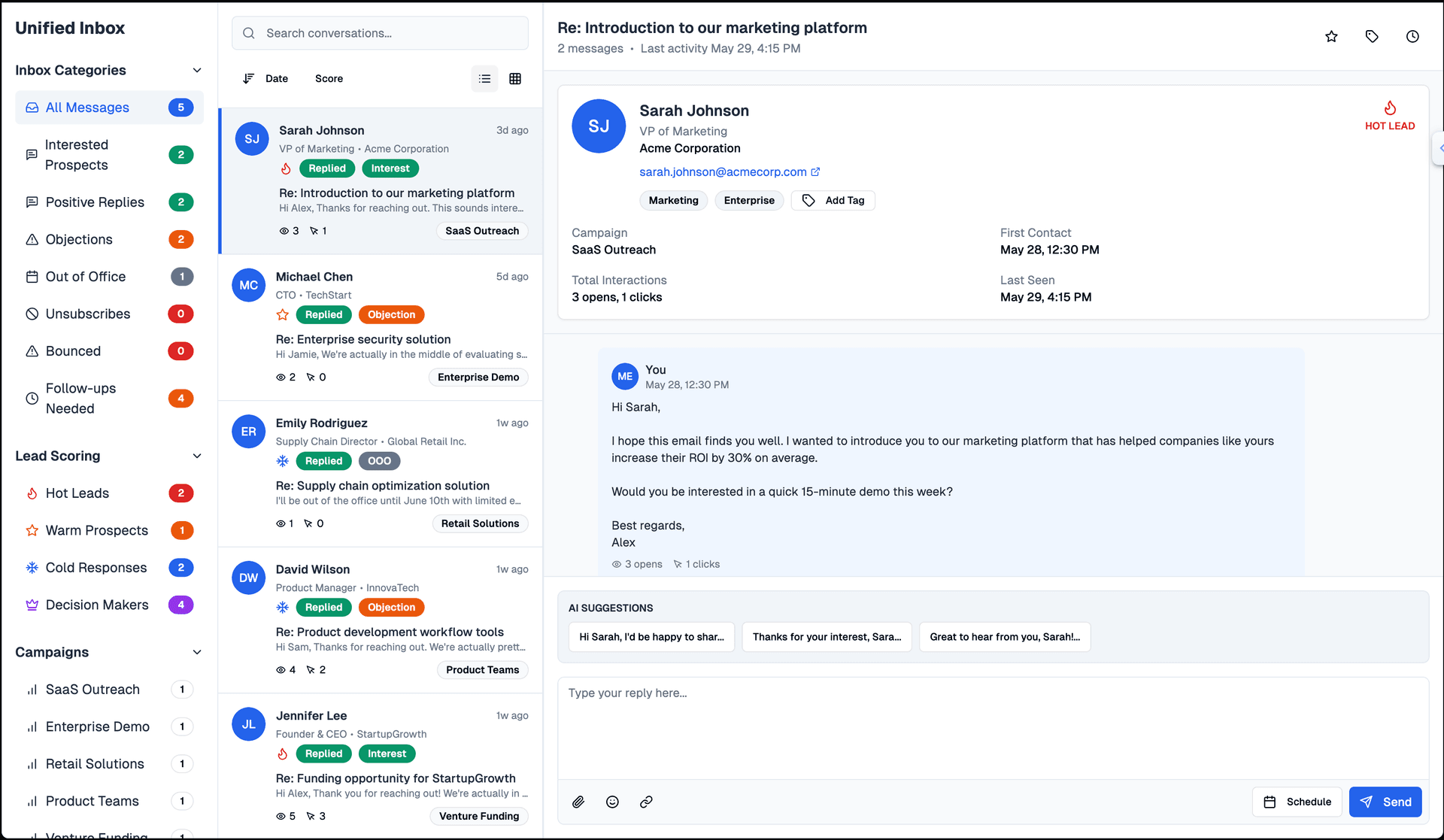Filter by Warm Prospects
The height and width of the screenshot is (840, 1444).
click(109, 530)
